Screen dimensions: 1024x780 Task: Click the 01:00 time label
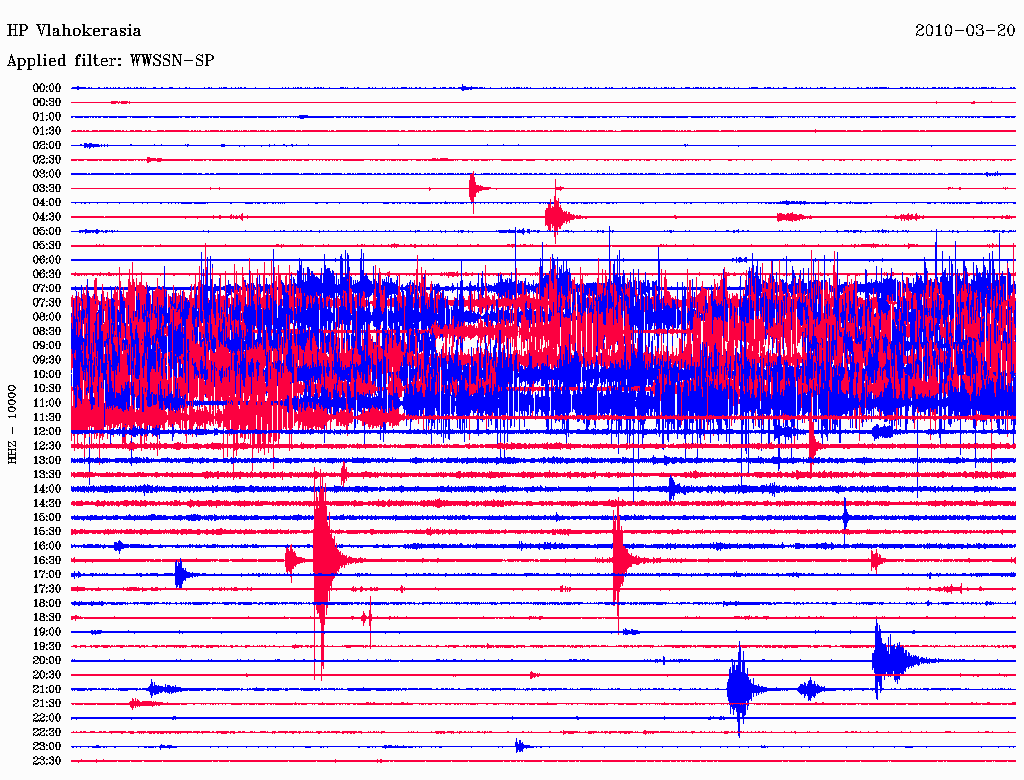(x=47, y=117)
